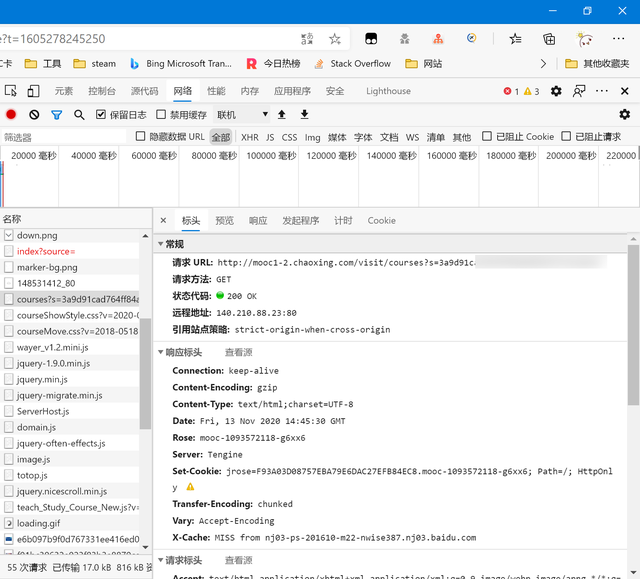Check the 隐藏数据 URL checkbox

pyautogui.click(x=141, y=137)
